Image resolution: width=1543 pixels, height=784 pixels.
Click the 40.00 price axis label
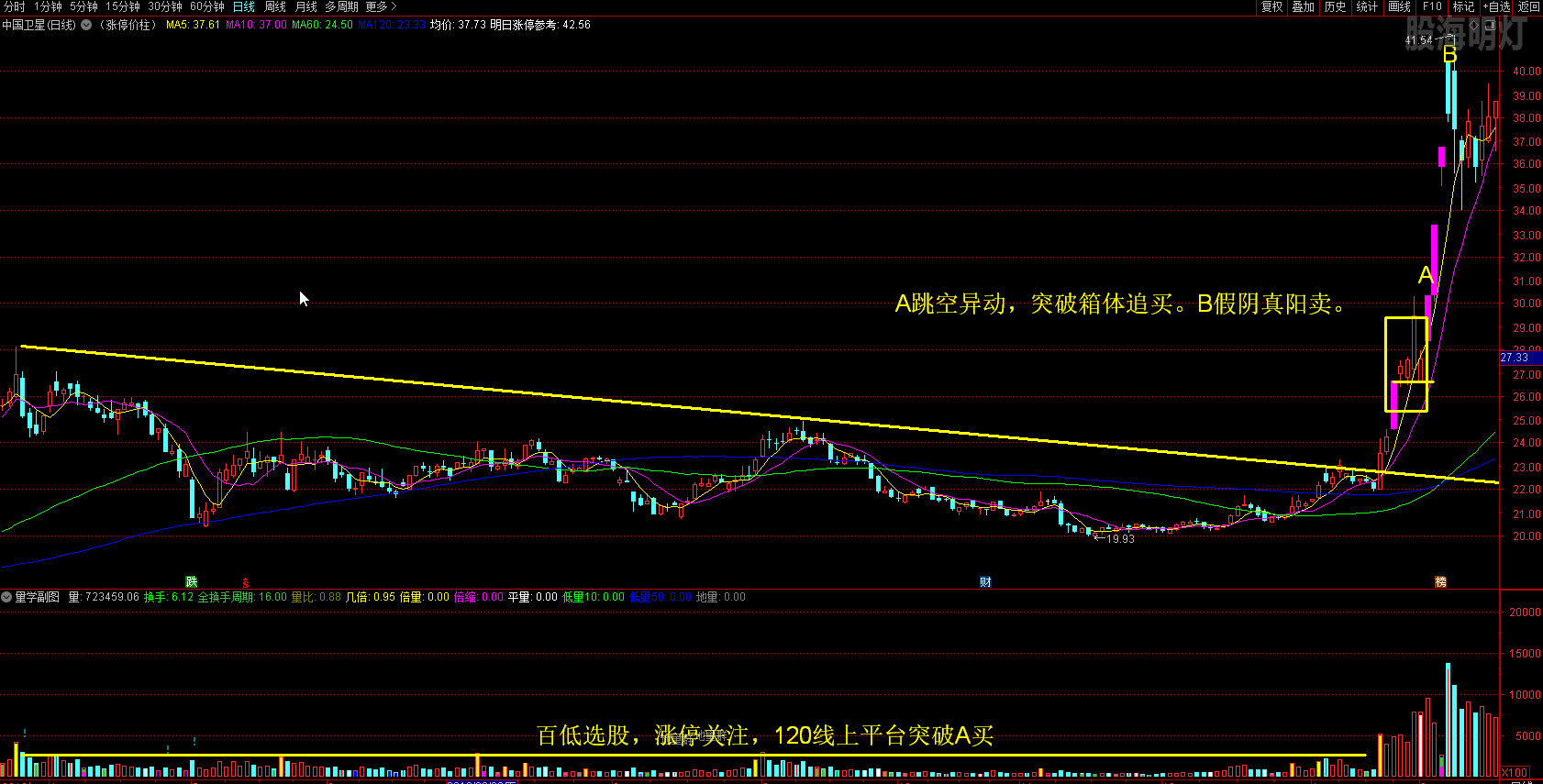pos(1526,72)
